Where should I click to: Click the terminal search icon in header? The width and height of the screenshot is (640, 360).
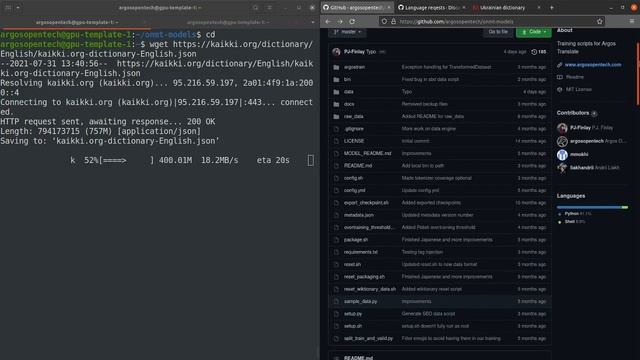(x=255, y=7)
